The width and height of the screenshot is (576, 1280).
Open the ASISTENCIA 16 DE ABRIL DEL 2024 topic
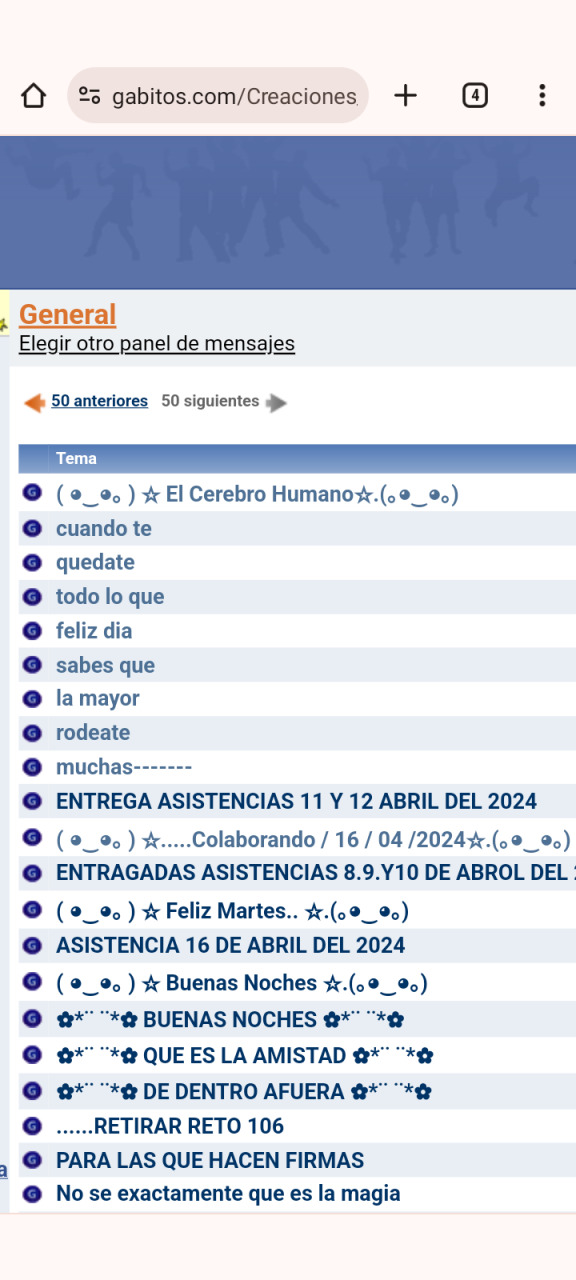click(230, 945)
